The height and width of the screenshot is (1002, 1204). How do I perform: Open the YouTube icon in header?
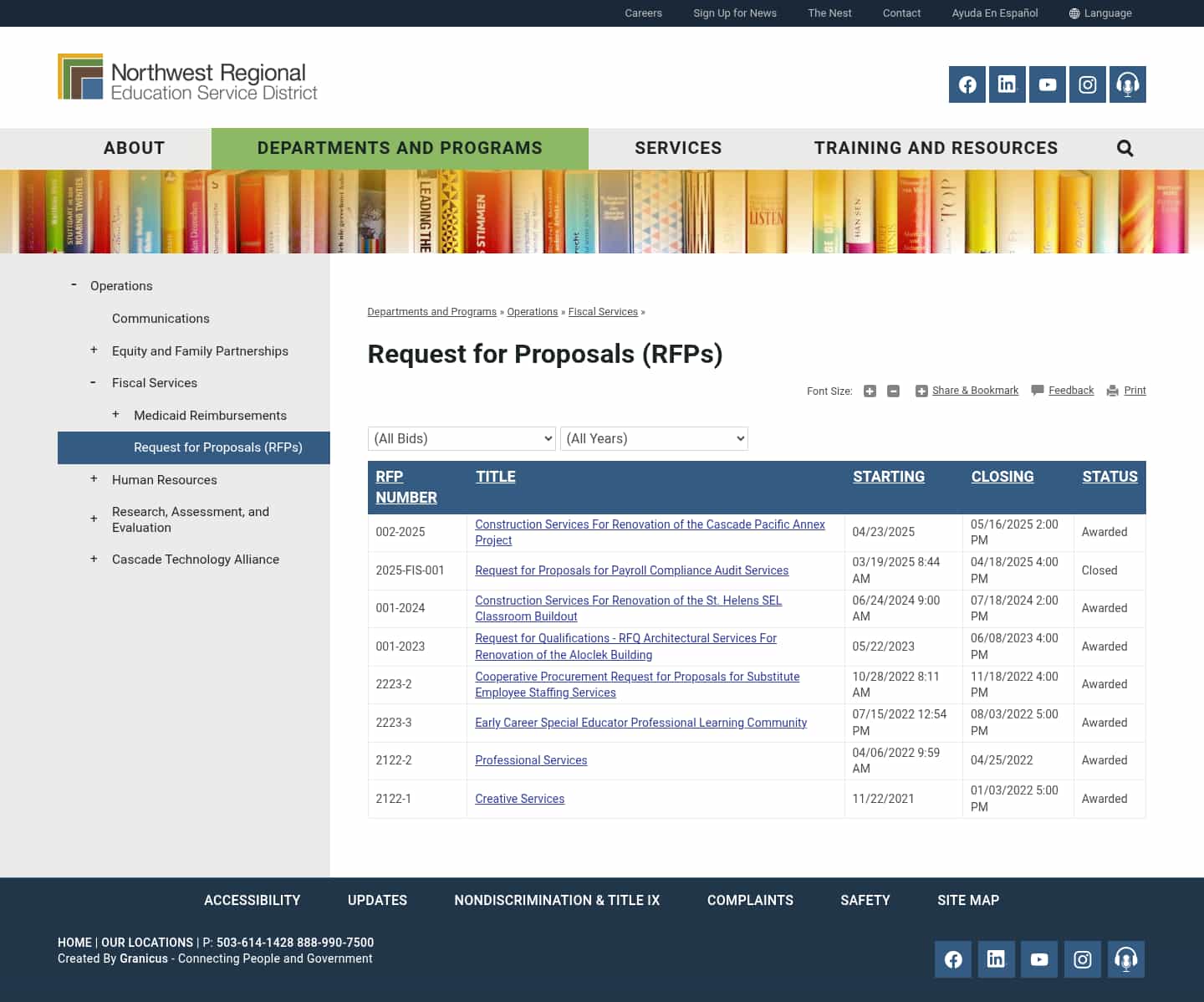1048,84
